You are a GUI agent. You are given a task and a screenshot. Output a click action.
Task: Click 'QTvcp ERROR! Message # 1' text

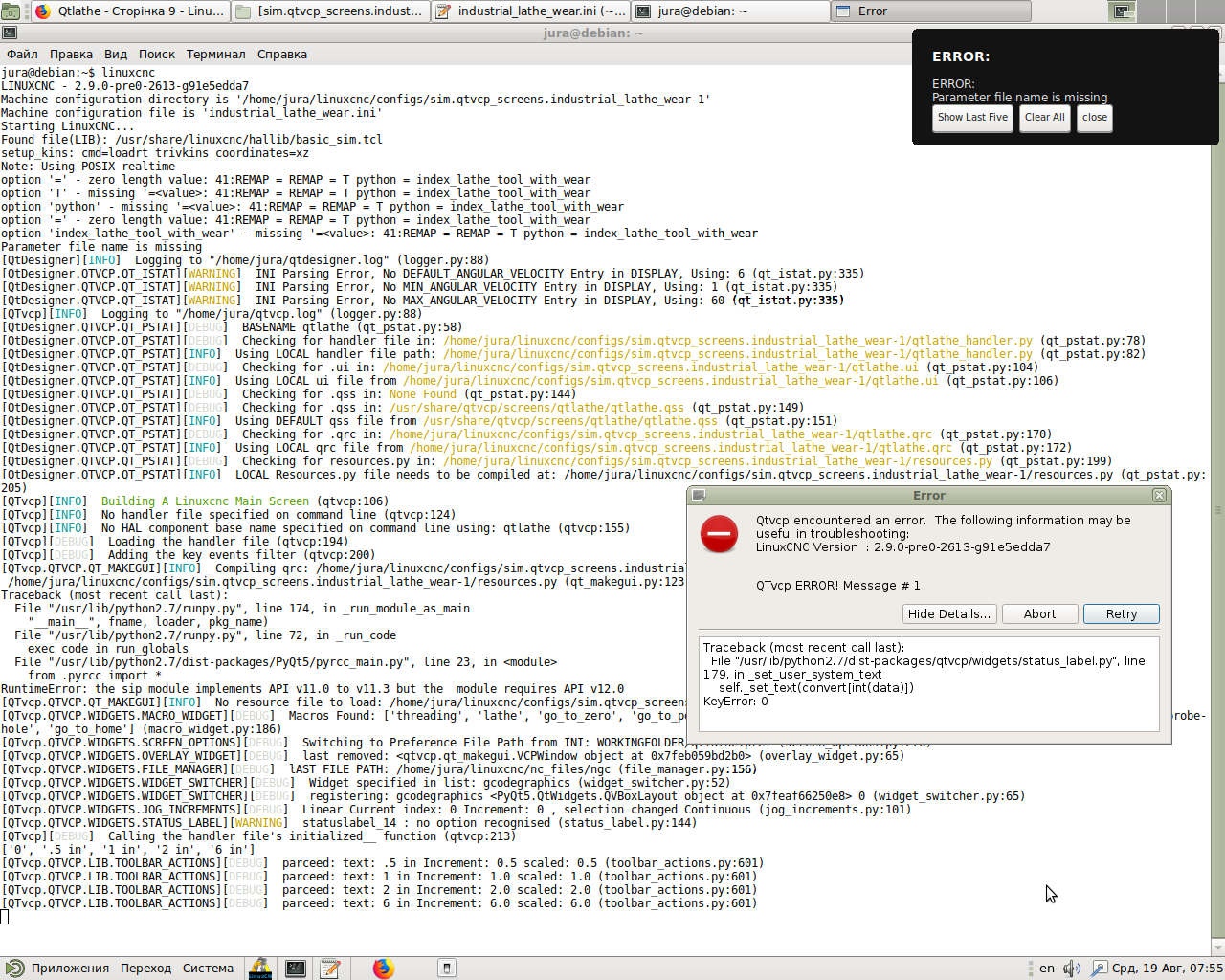(x=838, y=586)
